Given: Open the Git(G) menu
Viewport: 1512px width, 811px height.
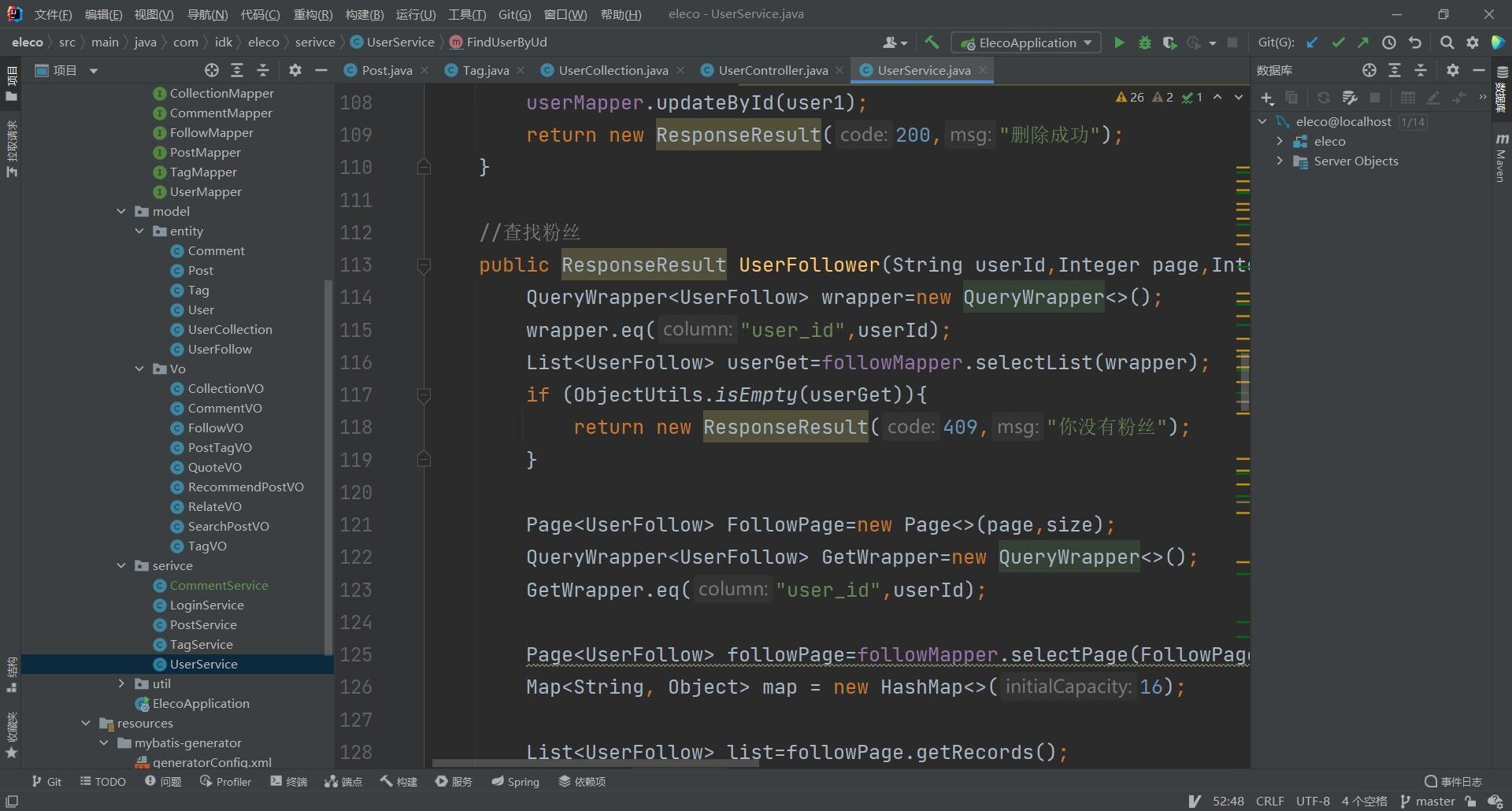Looking at the screenshot, I should pos(514,14).
